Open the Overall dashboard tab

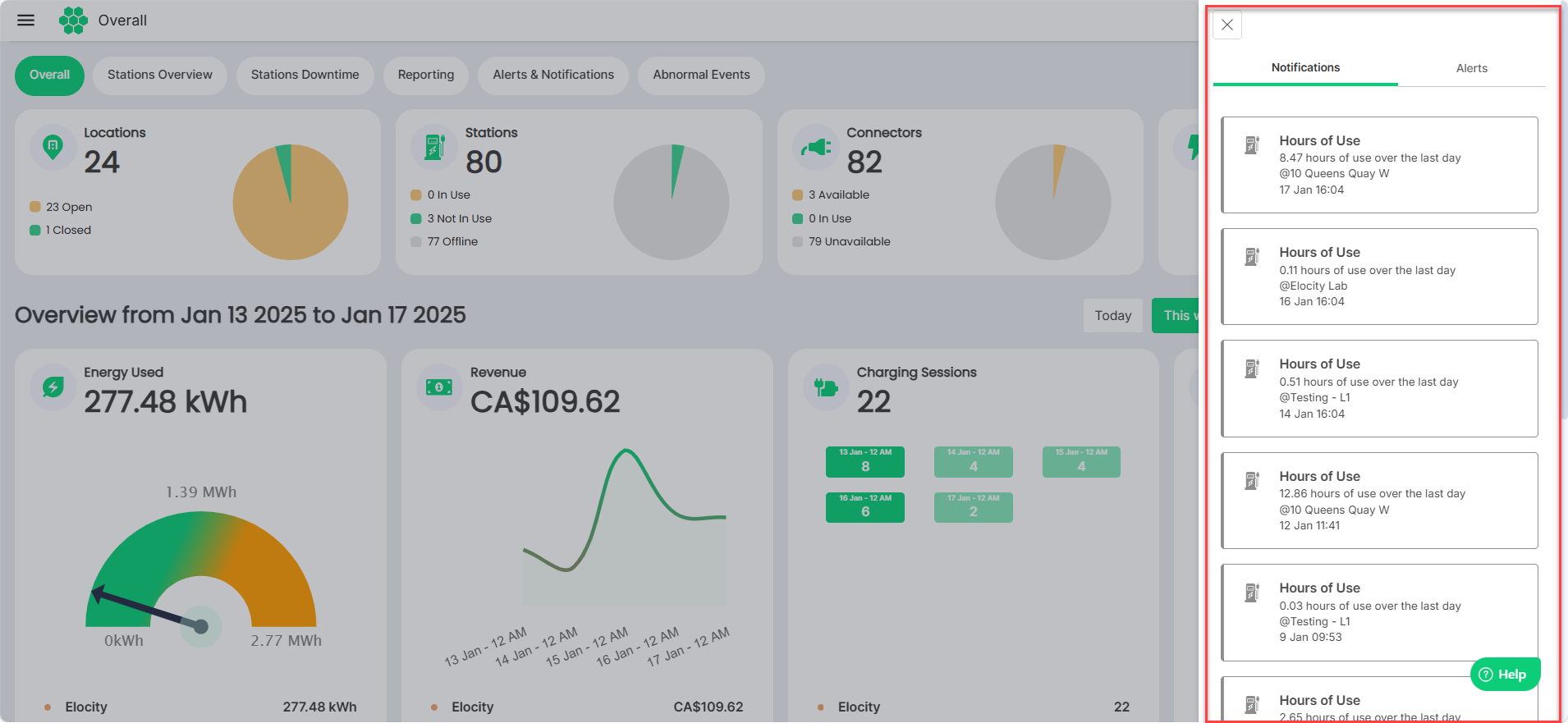tap(49, 75)
